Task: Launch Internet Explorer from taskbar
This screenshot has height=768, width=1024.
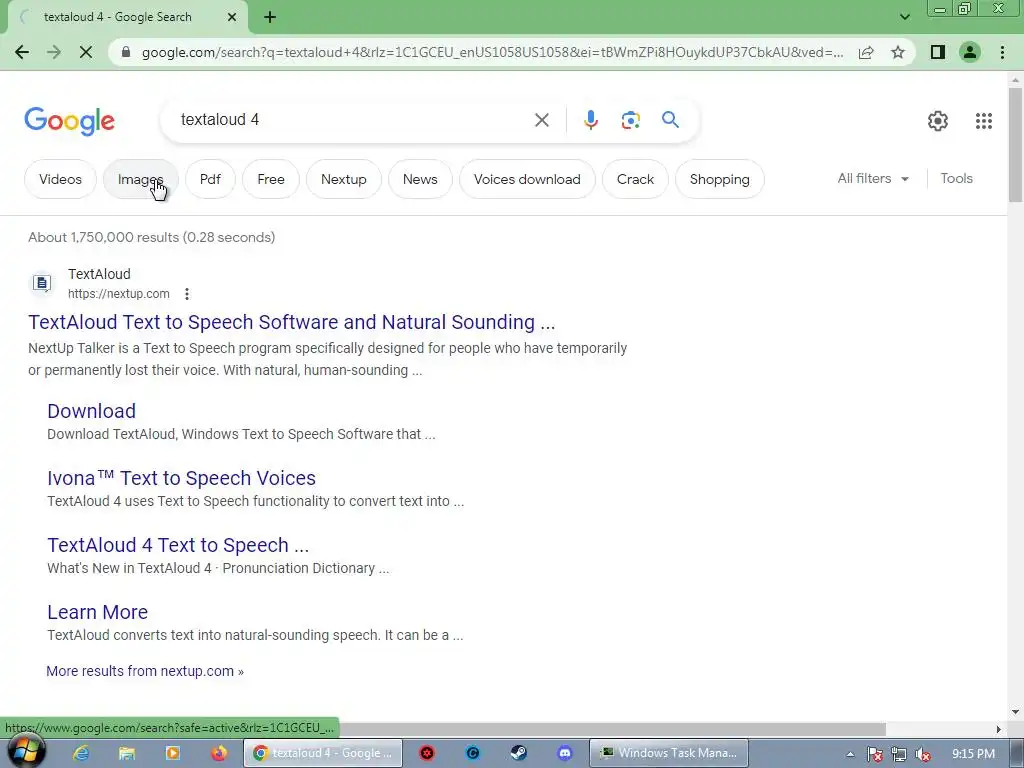Action: 81,754
